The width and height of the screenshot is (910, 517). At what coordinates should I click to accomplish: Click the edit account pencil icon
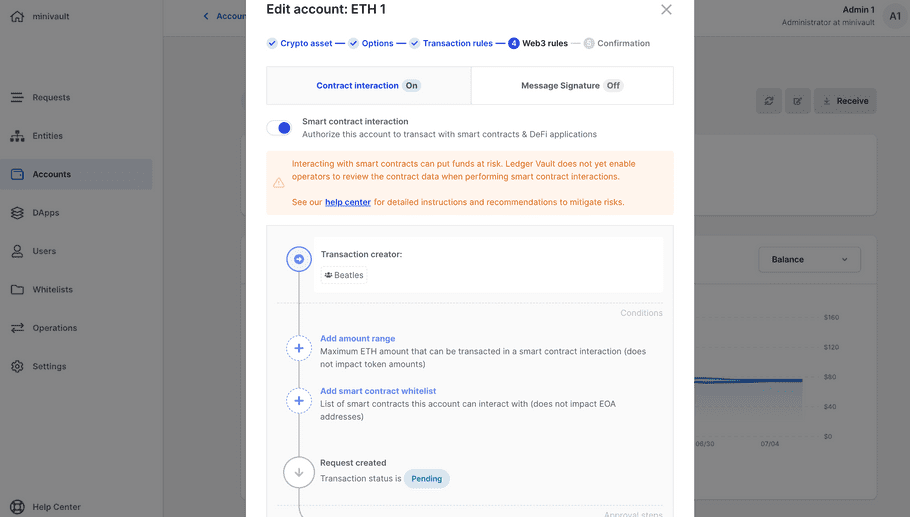click(x=797, y=101)
